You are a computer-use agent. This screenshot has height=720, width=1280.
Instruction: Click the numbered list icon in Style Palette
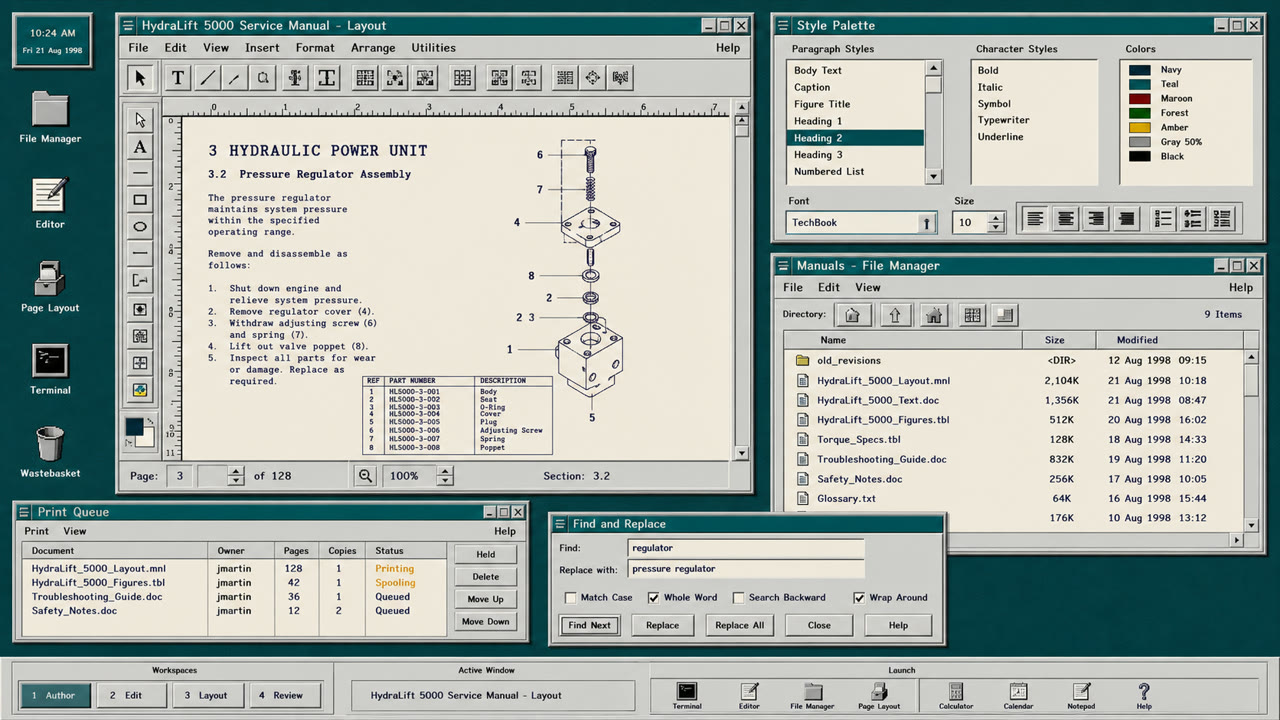(1161, 218)
